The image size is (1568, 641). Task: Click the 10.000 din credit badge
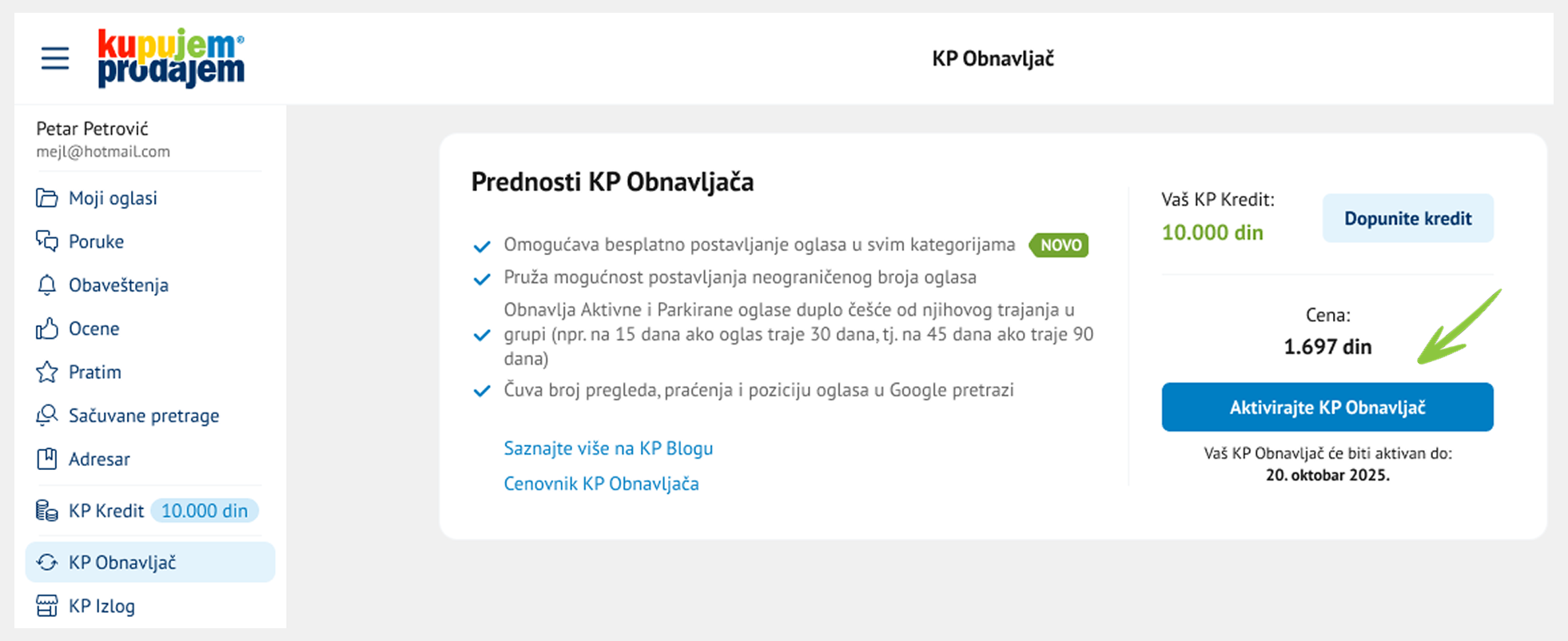pos(205,511)
